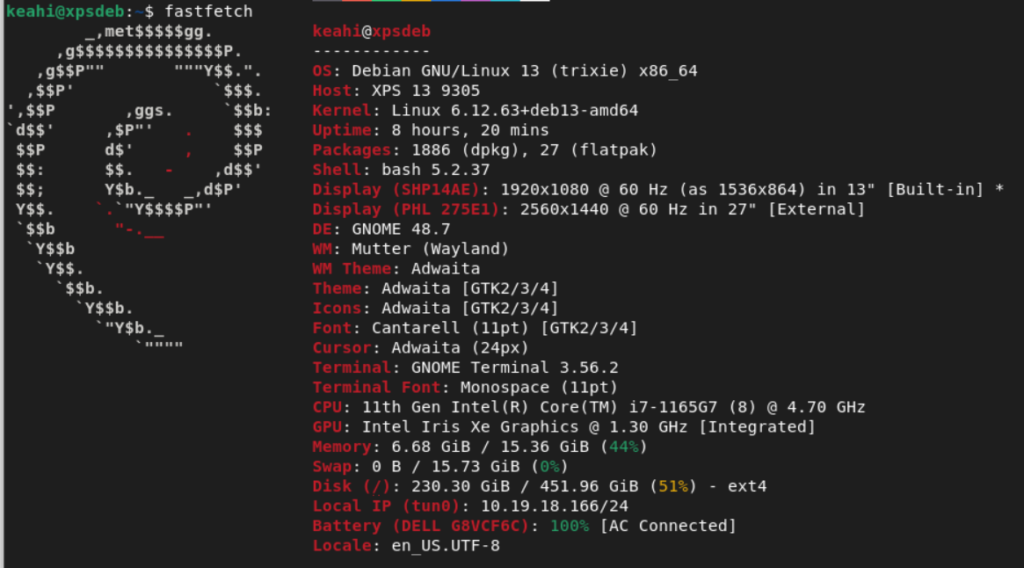Click the red keahi@xpsdeb header in output

[x=370, y=31]
